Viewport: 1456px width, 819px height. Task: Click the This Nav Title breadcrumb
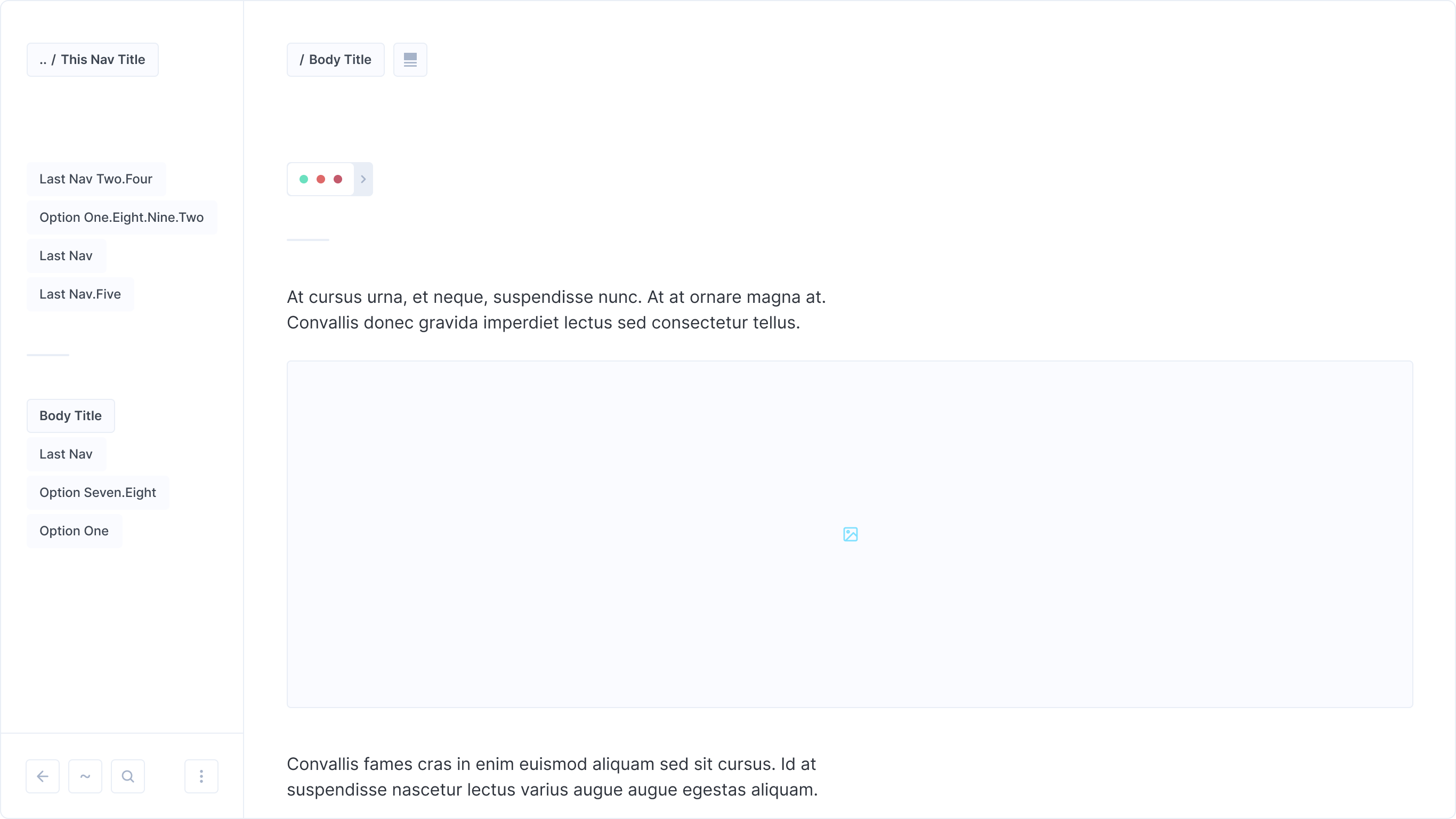[x=93, y=59]
